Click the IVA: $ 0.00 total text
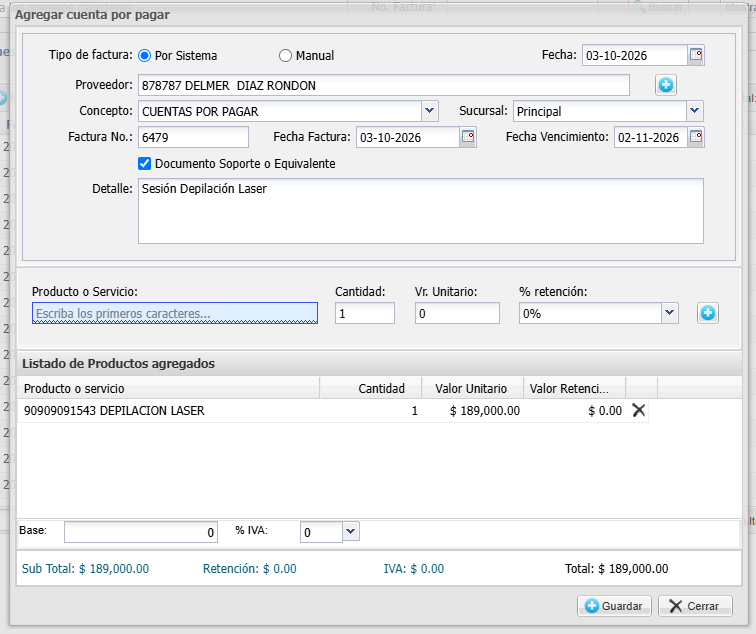756x634 pixels. (414, 569)
